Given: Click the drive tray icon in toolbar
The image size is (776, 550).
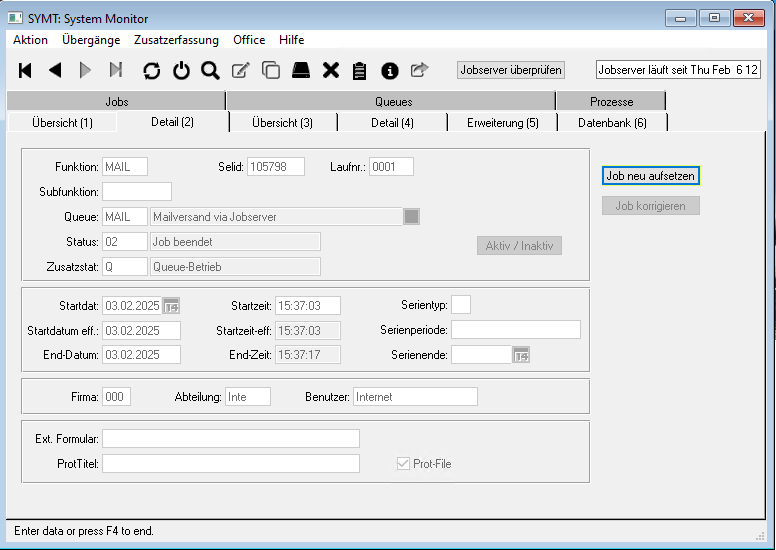Looking at the screenshot, I should [301, 70].
